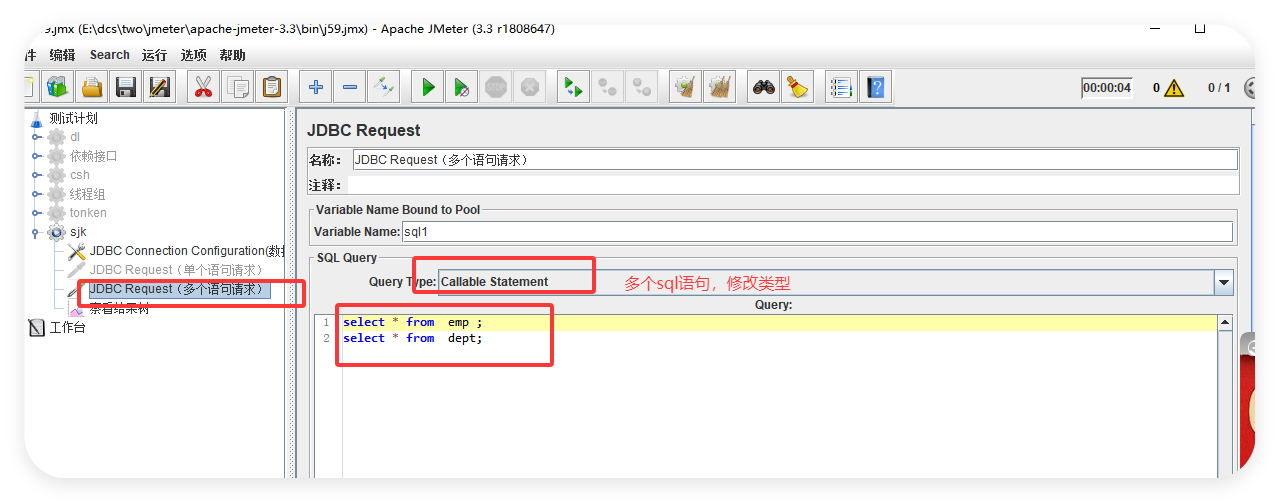Image resolution: width=1279 pixels, height=502 pixels.
Task: Click the remote shutdown all icon
Action: pos(641,87)
